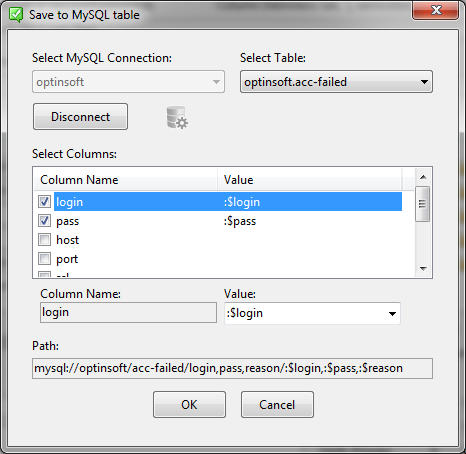Uncheck the pass column checkbox
The image size is (466, 454).
tap(44, 221)
